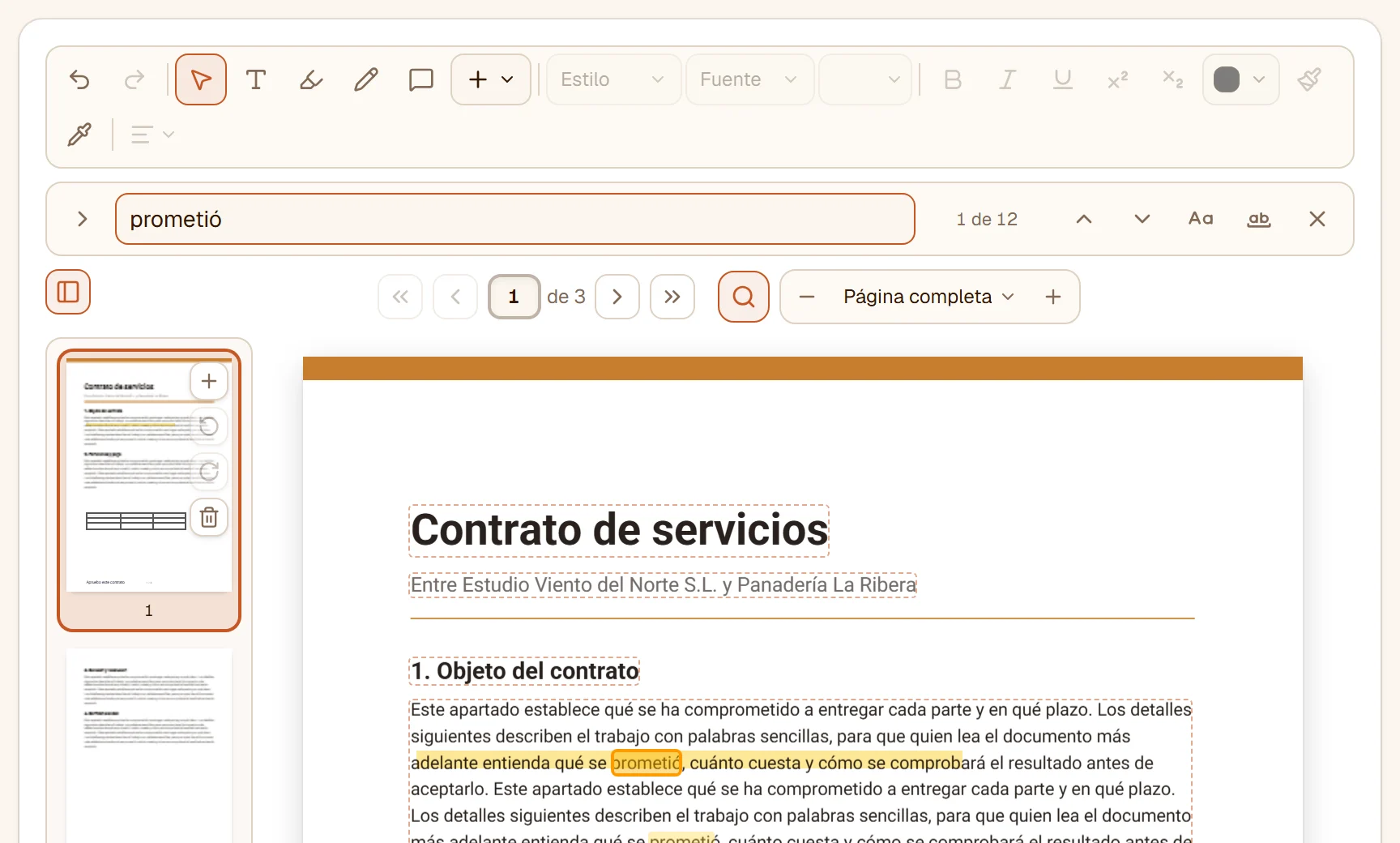Add a page from thumbnail 1
Image resolution: width=1400 pixels, height=843 pixels.
pos(209,381)
